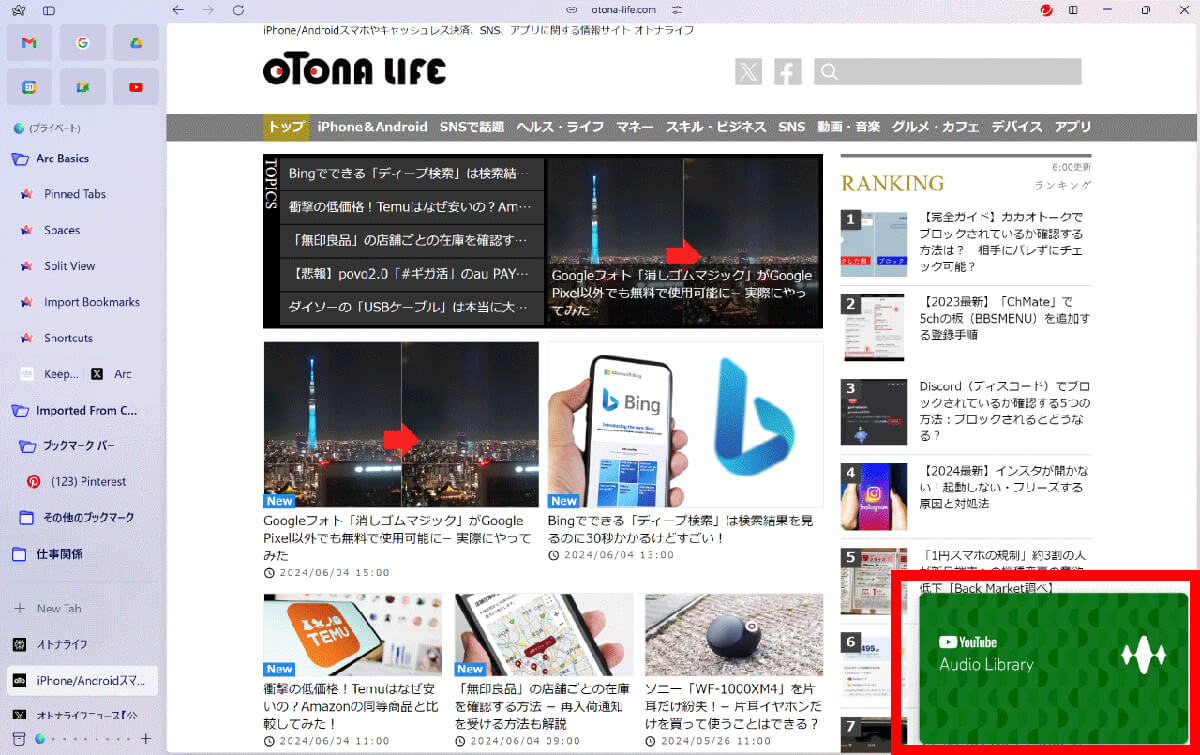
Task: Open the archive icon in the sidebar footer
Action: (19, 739)
